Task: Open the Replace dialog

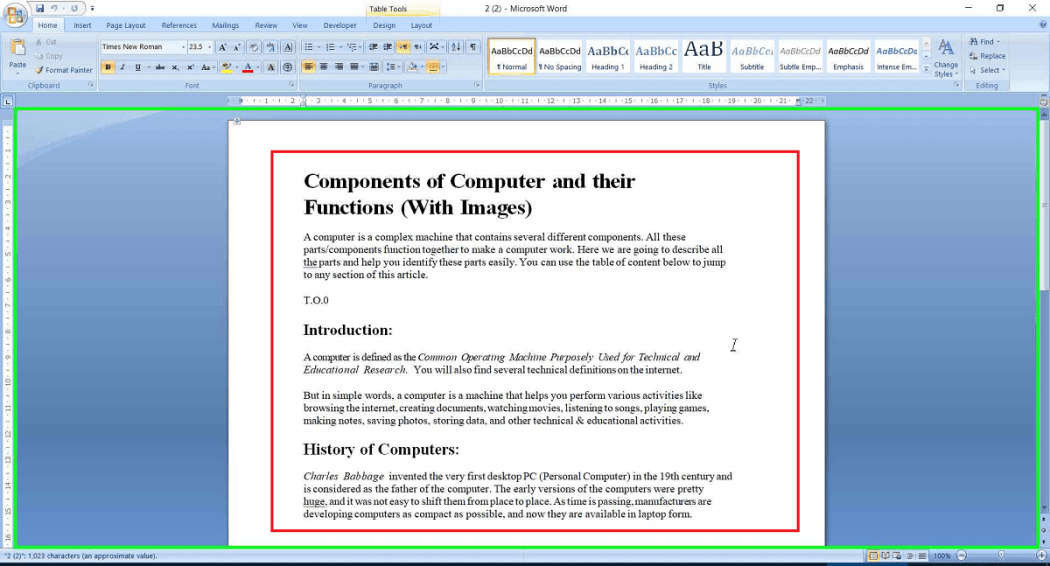Action: (x=987, y=56)
